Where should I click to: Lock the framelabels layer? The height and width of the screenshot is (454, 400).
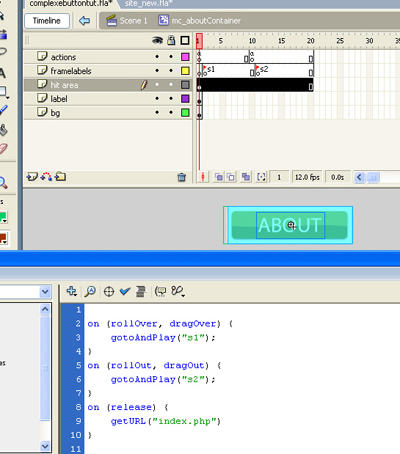point(171,71)
